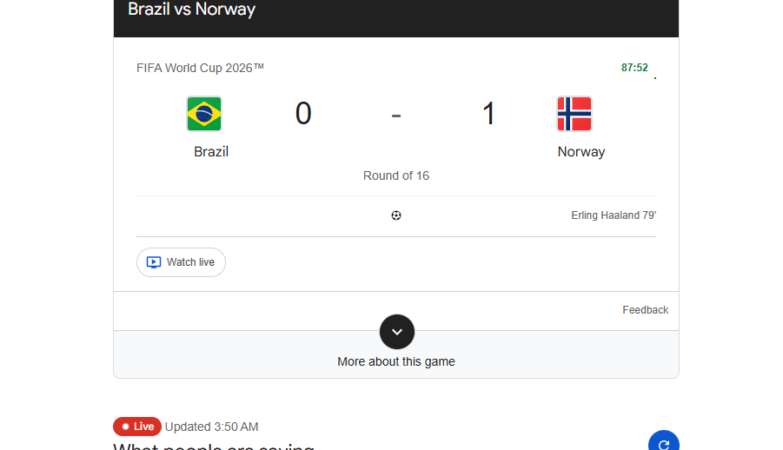Viewport: 783px width, 450px height.
Task: Click Norway's score of 1
Action: [489, 113]
